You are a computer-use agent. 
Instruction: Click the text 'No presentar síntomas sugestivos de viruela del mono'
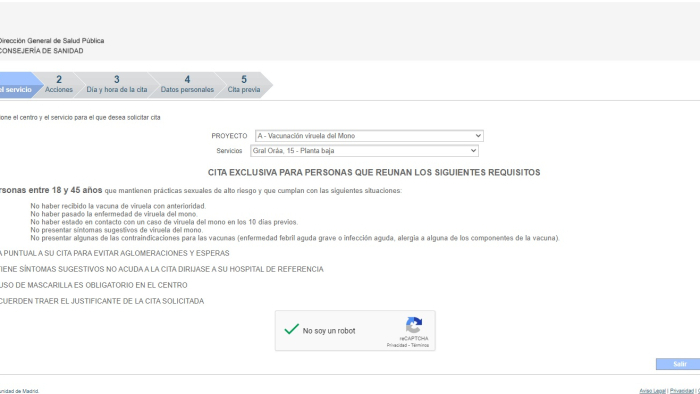coord(117,230)
